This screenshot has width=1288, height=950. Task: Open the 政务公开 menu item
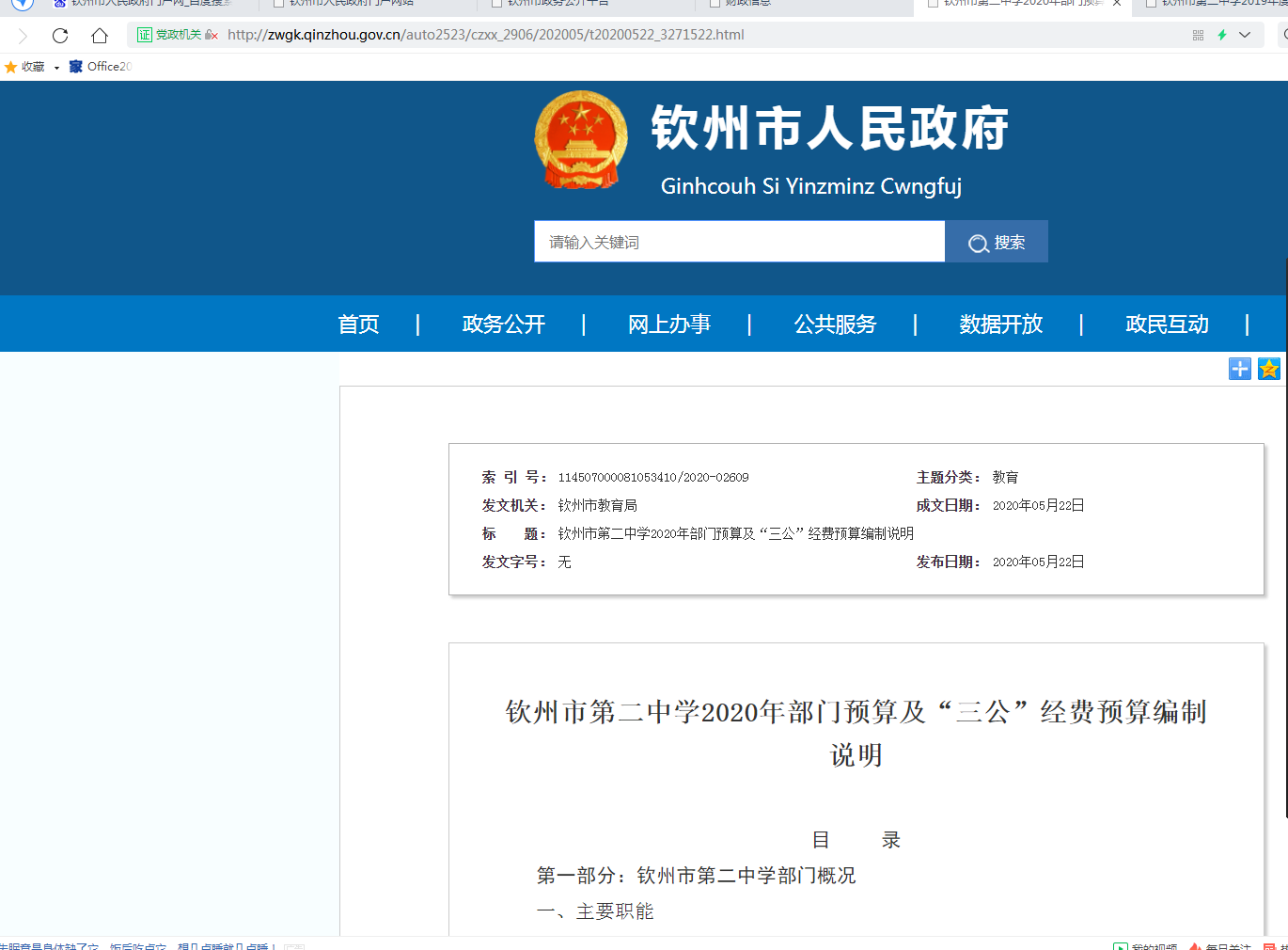click(503, 324)
